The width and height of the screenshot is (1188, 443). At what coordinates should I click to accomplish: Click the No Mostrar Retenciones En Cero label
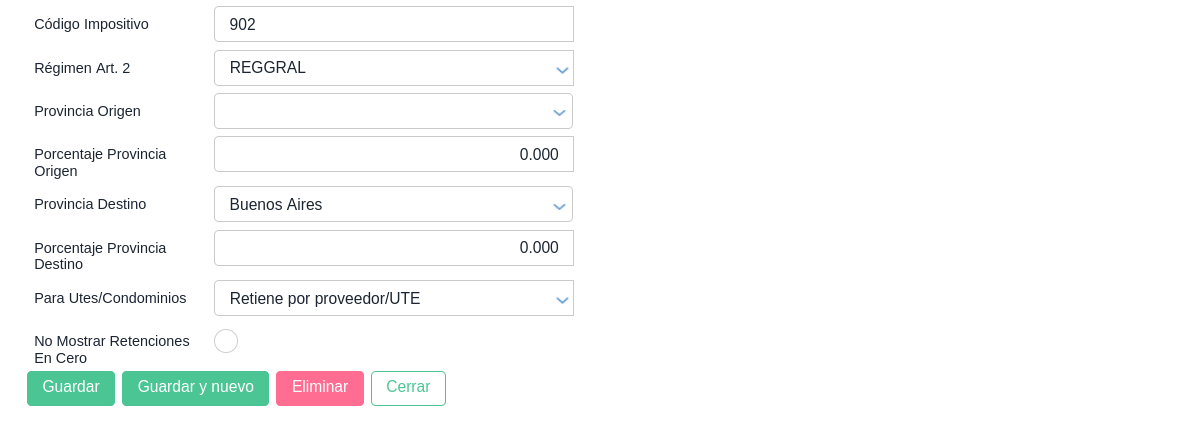point(111,349)
